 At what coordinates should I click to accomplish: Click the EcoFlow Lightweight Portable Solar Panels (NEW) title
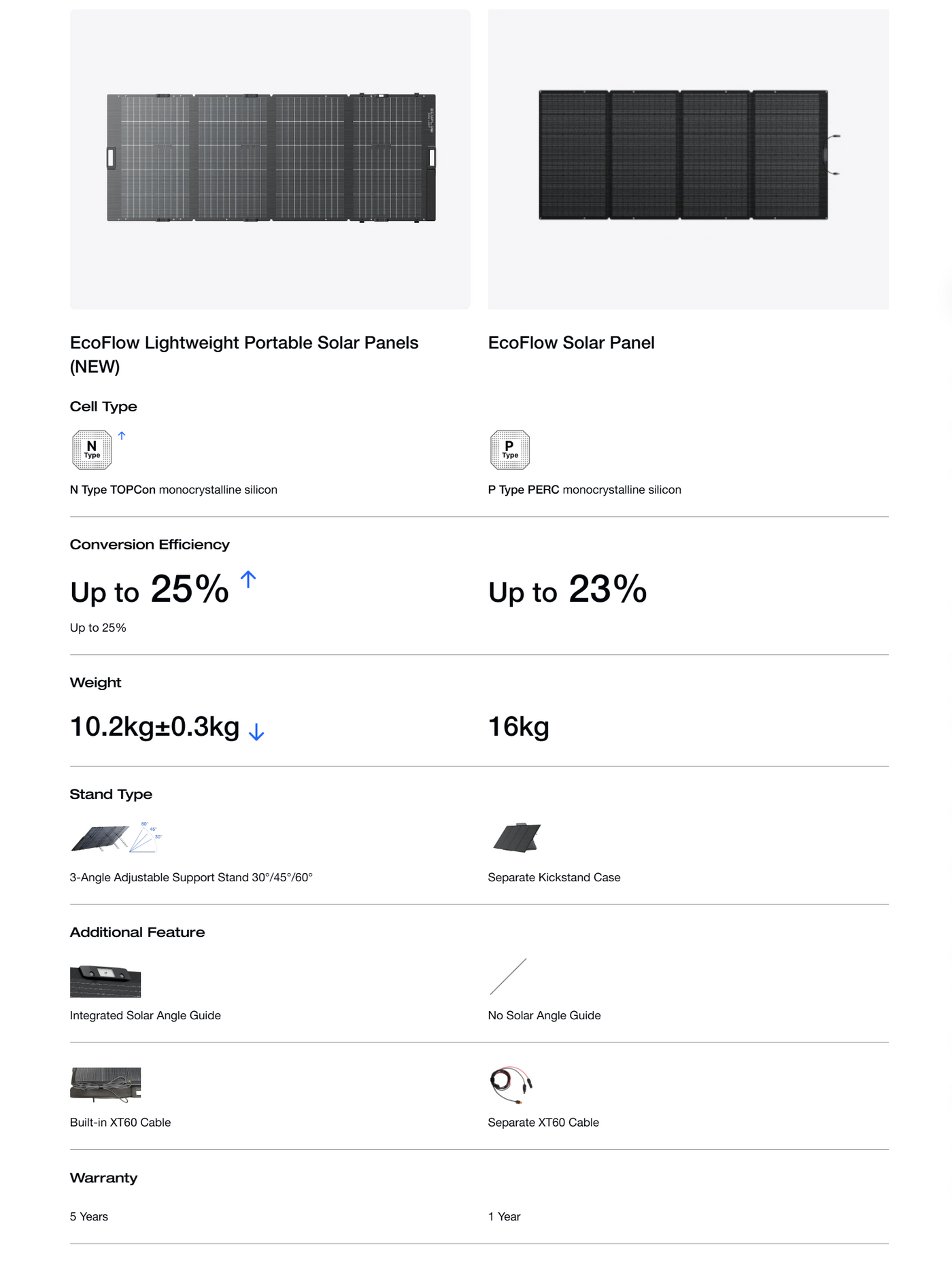[244, 354]
